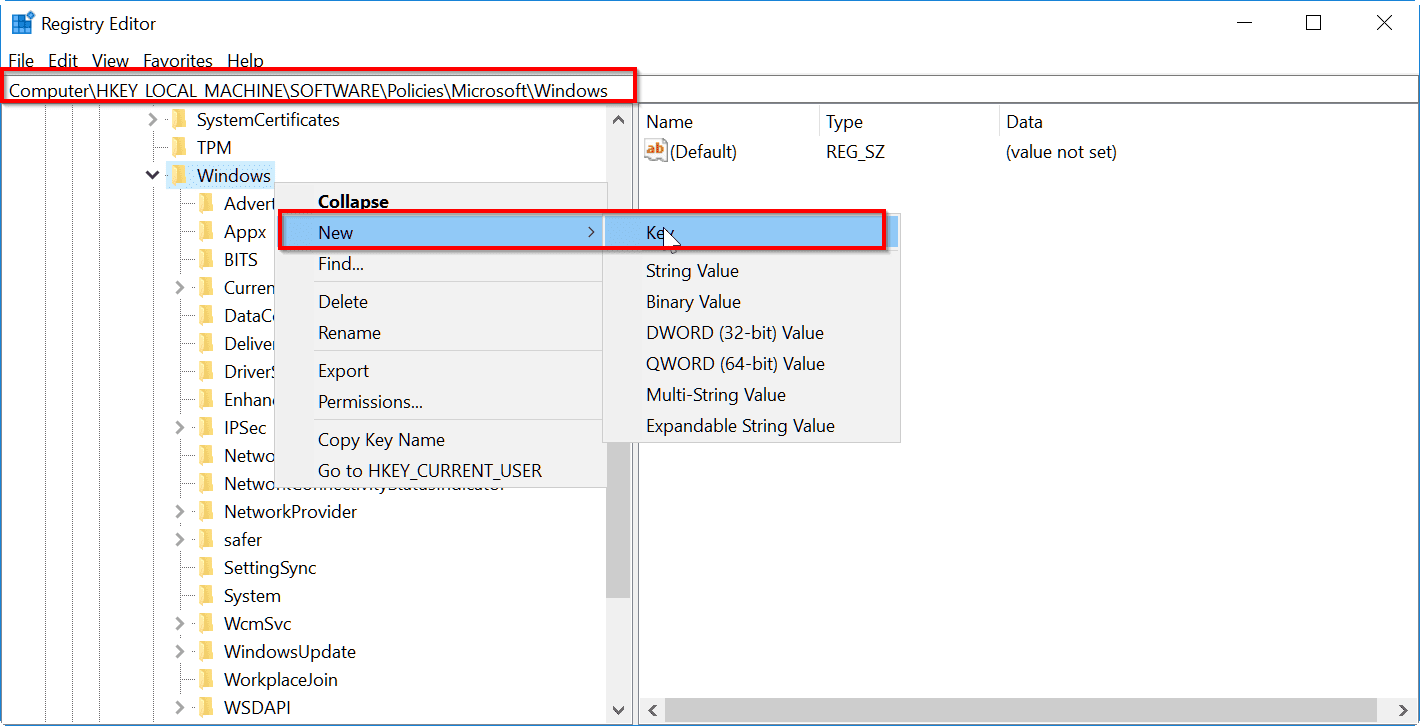This screenshot has width=1420, height=726.
Task: Choose Delete in the context menu
Action: click(x=440, y=302)
